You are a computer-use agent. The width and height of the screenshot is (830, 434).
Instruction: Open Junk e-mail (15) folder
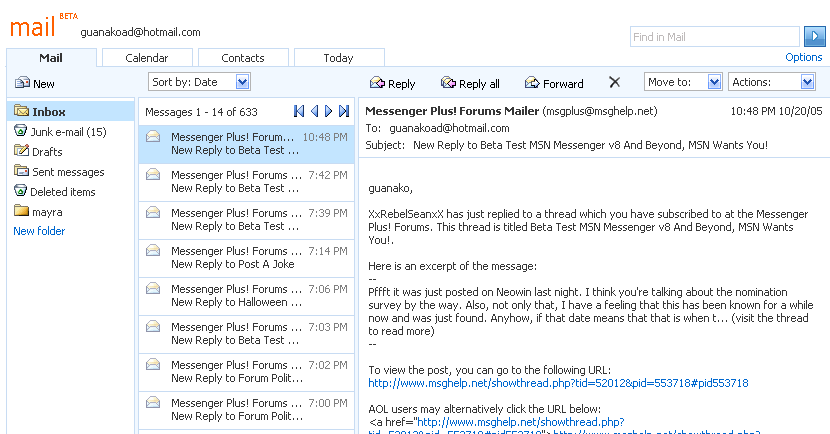(x=68, y=132)
